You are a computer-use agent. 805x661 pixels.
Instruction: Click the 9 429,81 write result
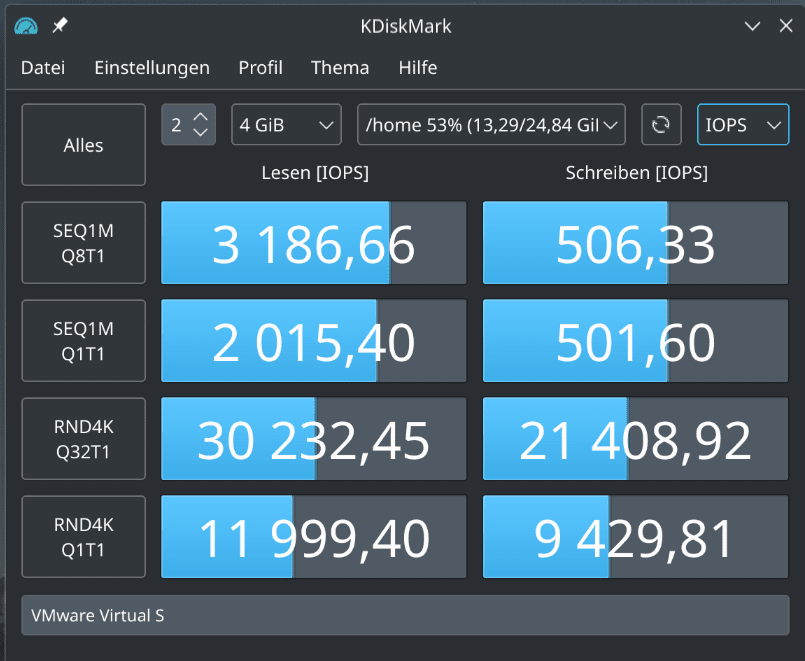coord(636,537)
